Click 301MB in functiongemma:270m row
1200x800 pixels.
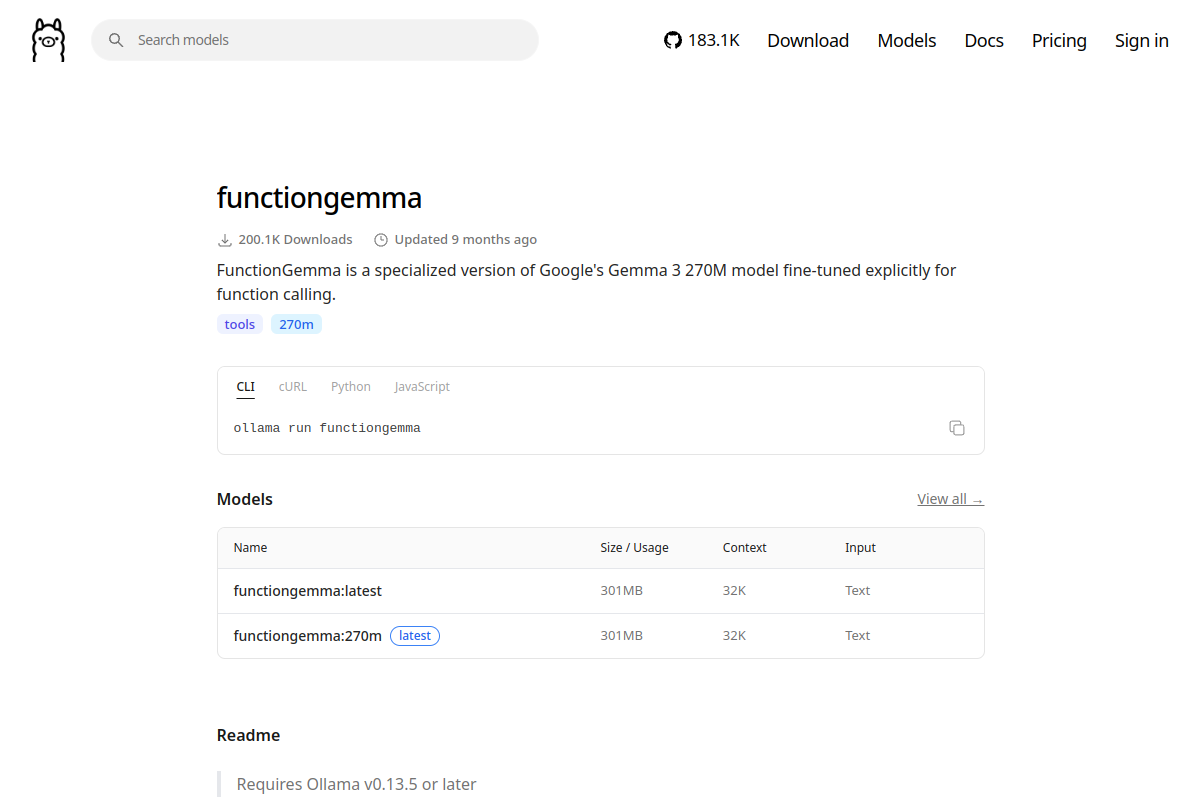(621, 636)
